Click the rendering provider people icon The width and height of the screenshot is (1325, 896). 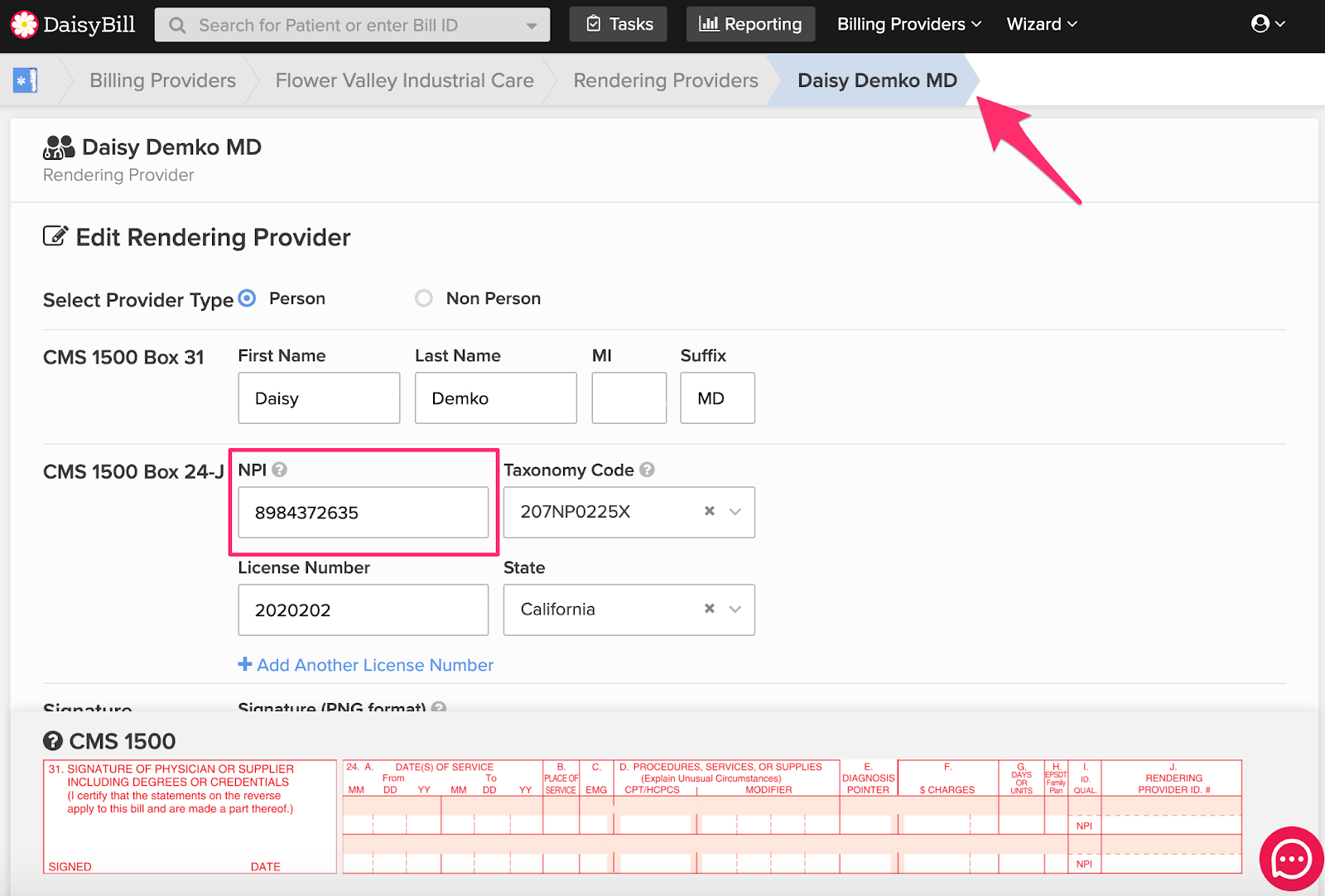coord(59,147)
